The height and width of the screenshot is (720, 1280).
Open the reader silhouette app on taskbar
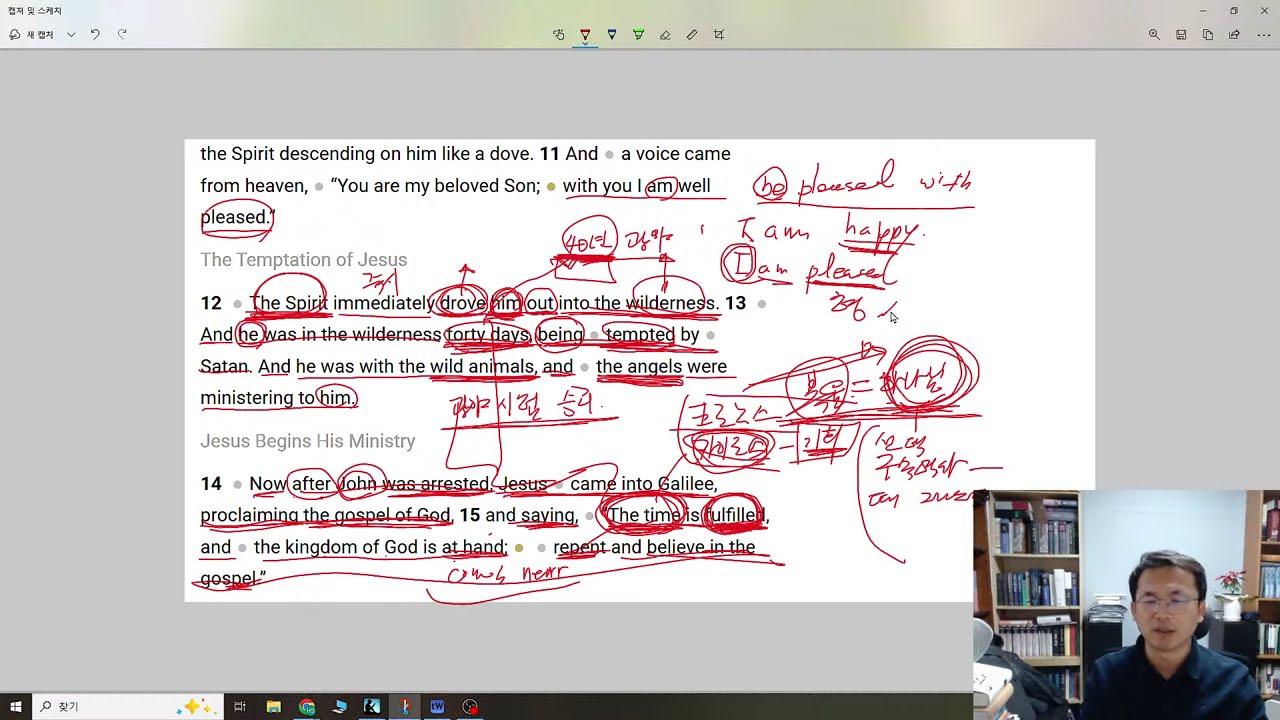372,706
